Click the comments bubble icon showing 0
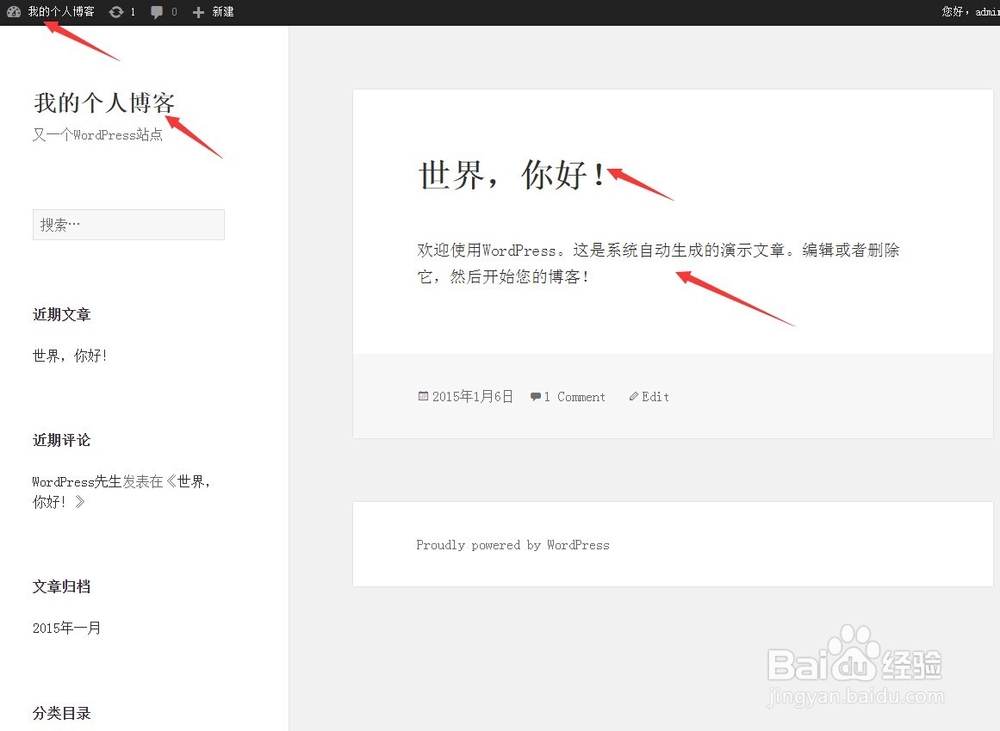 click(x=160, y=12)
